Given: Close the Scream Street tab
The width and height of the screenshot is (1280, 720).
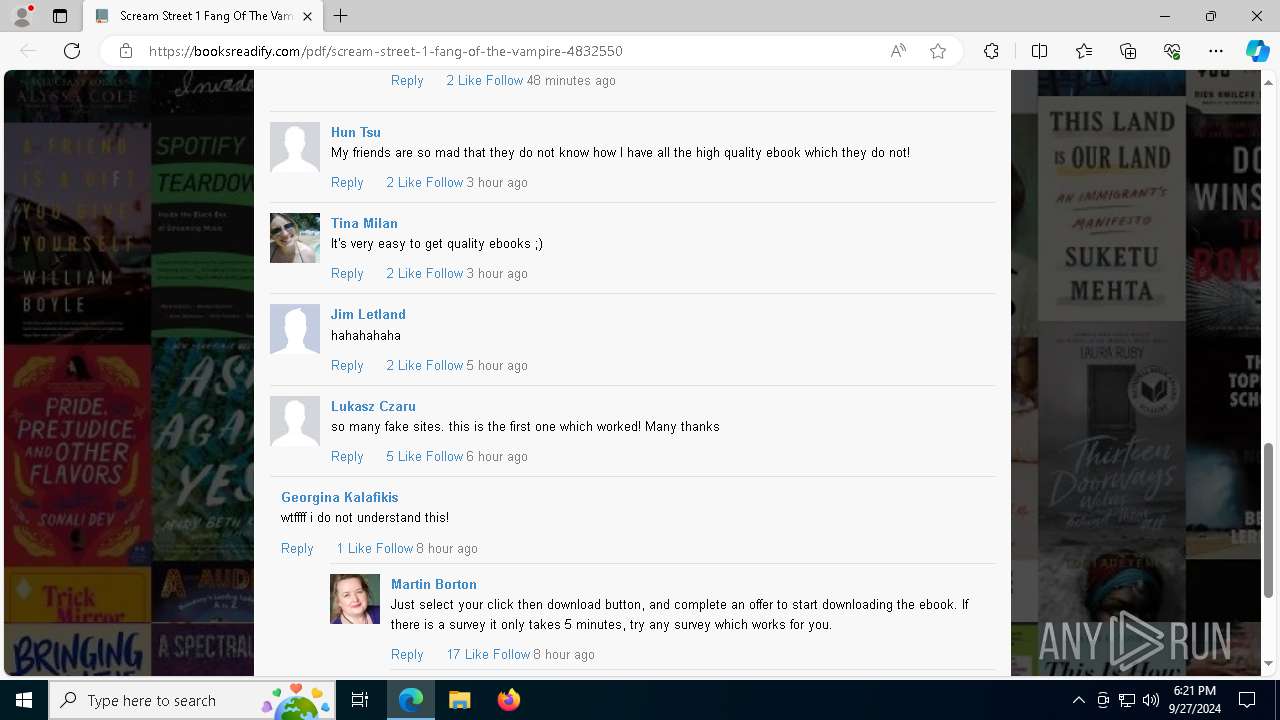Looking at the screenshot, I should coord(307,16).
